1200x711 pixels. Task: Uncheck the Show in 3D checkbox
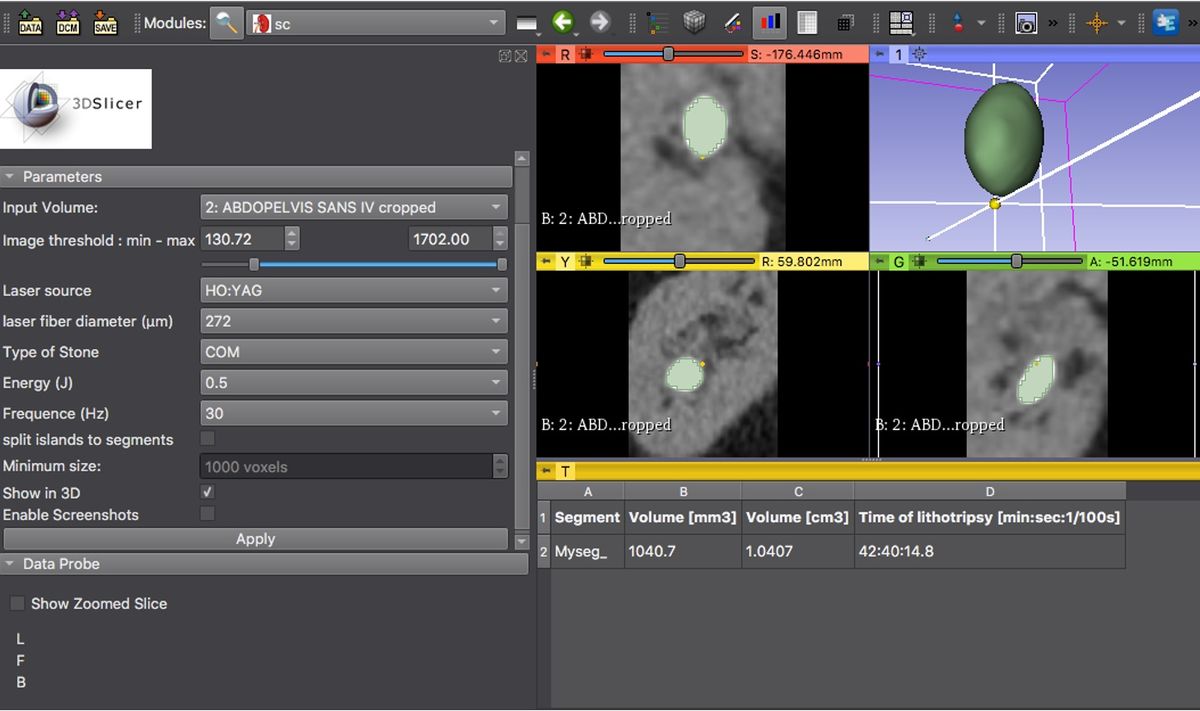coord(207,492)
